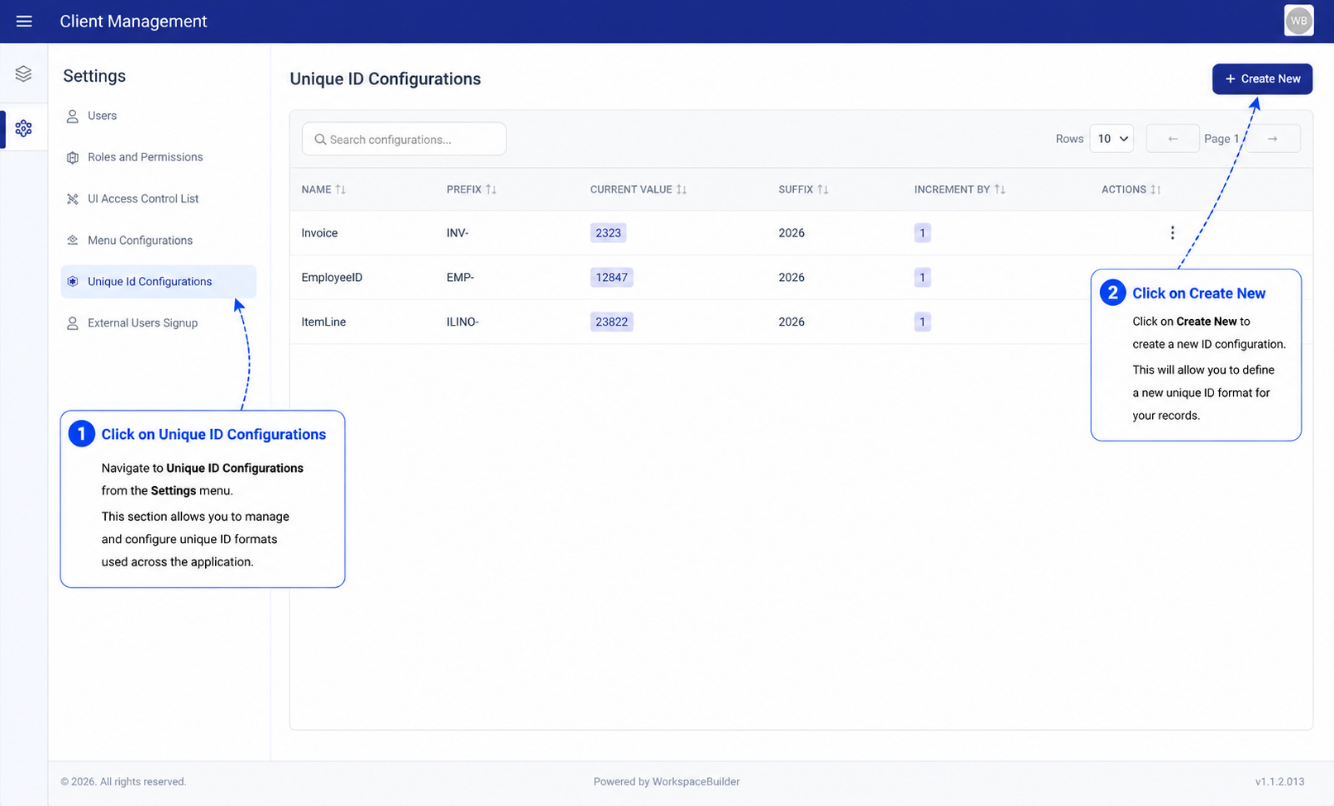The height and width of the screenshot is (806, 1334).
Task: Expand the Rows per page dropdown
Action: pos(1112,139)
